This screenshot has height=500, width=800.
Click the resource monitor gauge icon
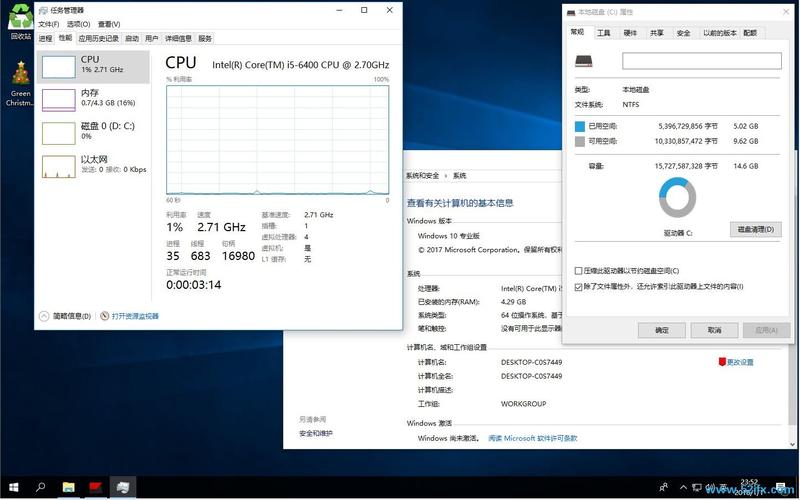105,316
